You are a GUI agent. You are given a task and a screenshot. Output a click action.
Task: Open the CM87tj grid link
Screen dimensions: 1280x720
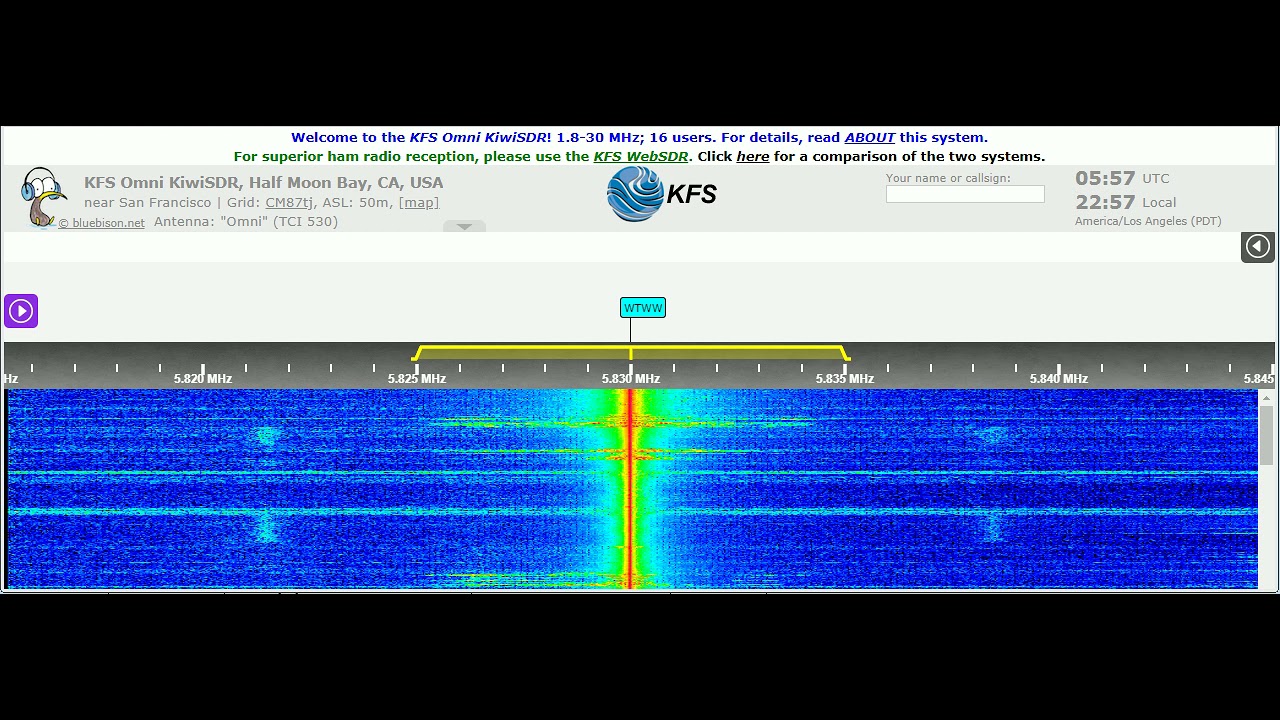coord(289,203)
